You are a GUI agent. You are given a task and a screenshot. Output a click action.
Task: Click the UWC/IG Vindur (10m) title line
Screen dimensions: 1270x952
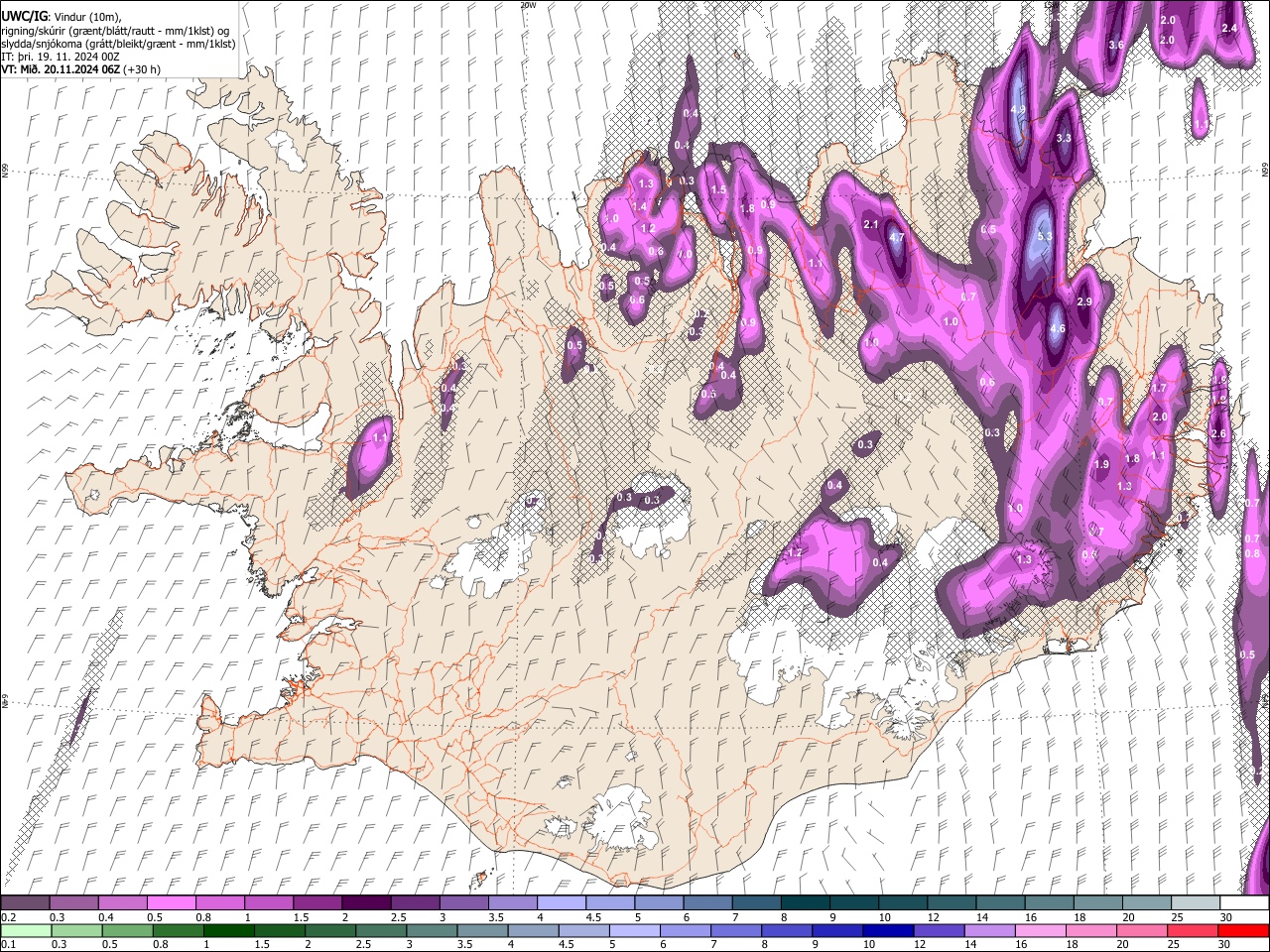coord(62,17)
